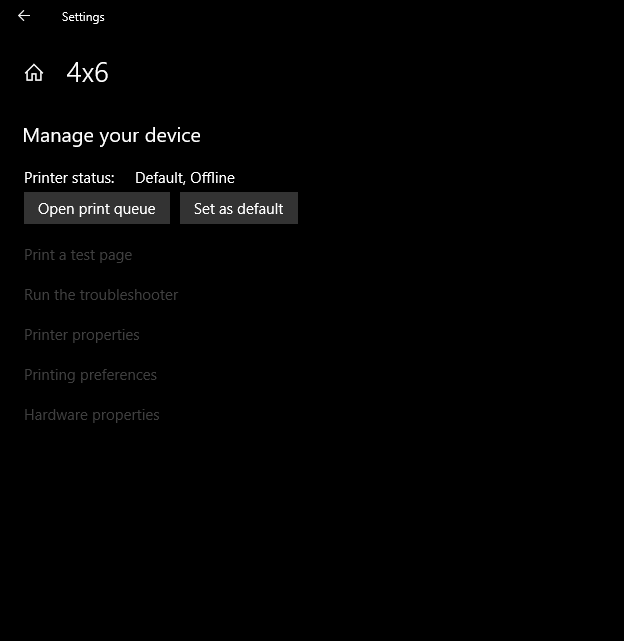624x641 pixels.
Task: Click the 4x6 printer name heading
Action: pyautogui.click(x=87, y=73)
